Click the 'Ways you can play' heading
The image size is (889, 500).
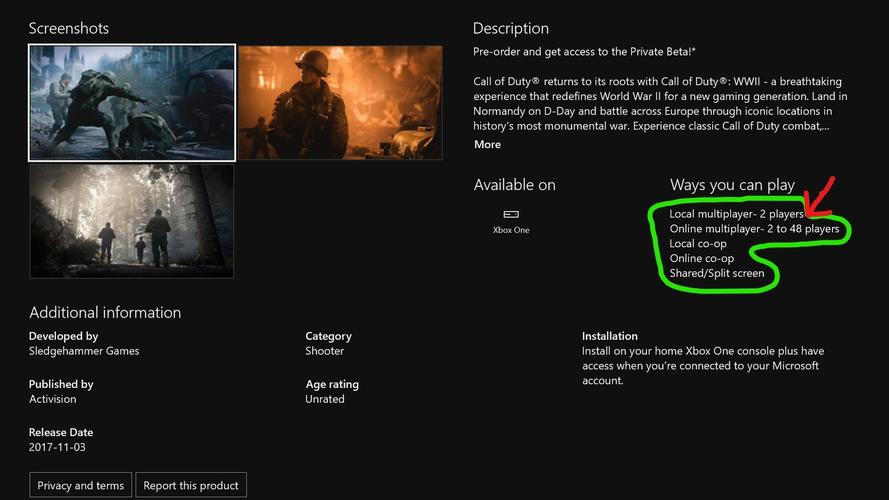[732, 185]
